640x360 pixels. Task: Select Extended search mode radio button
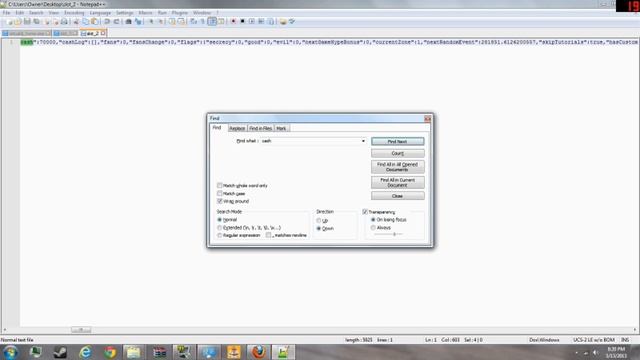(x=220, y=228)
